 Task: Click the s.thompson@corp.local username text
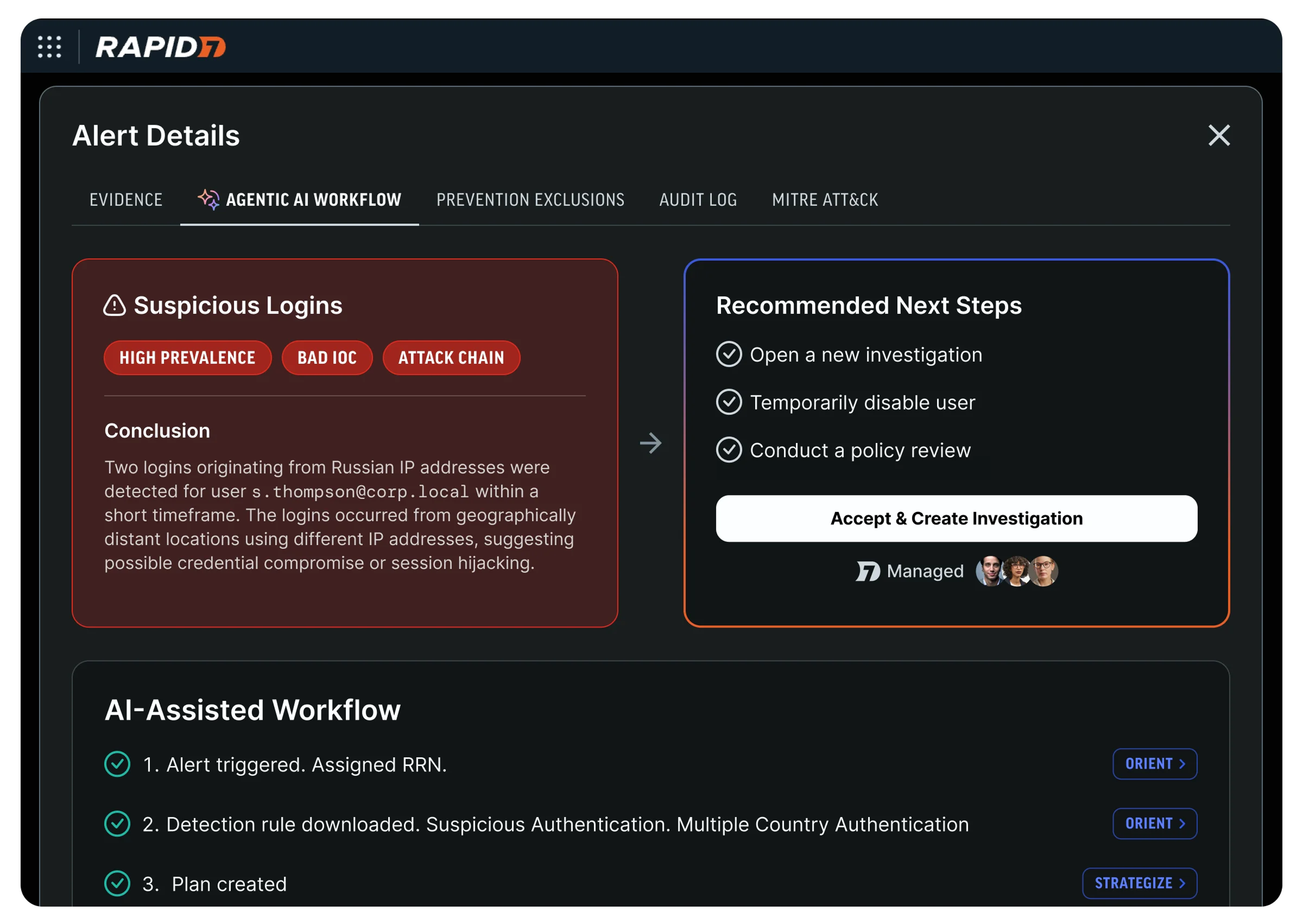tap(360, 492)
